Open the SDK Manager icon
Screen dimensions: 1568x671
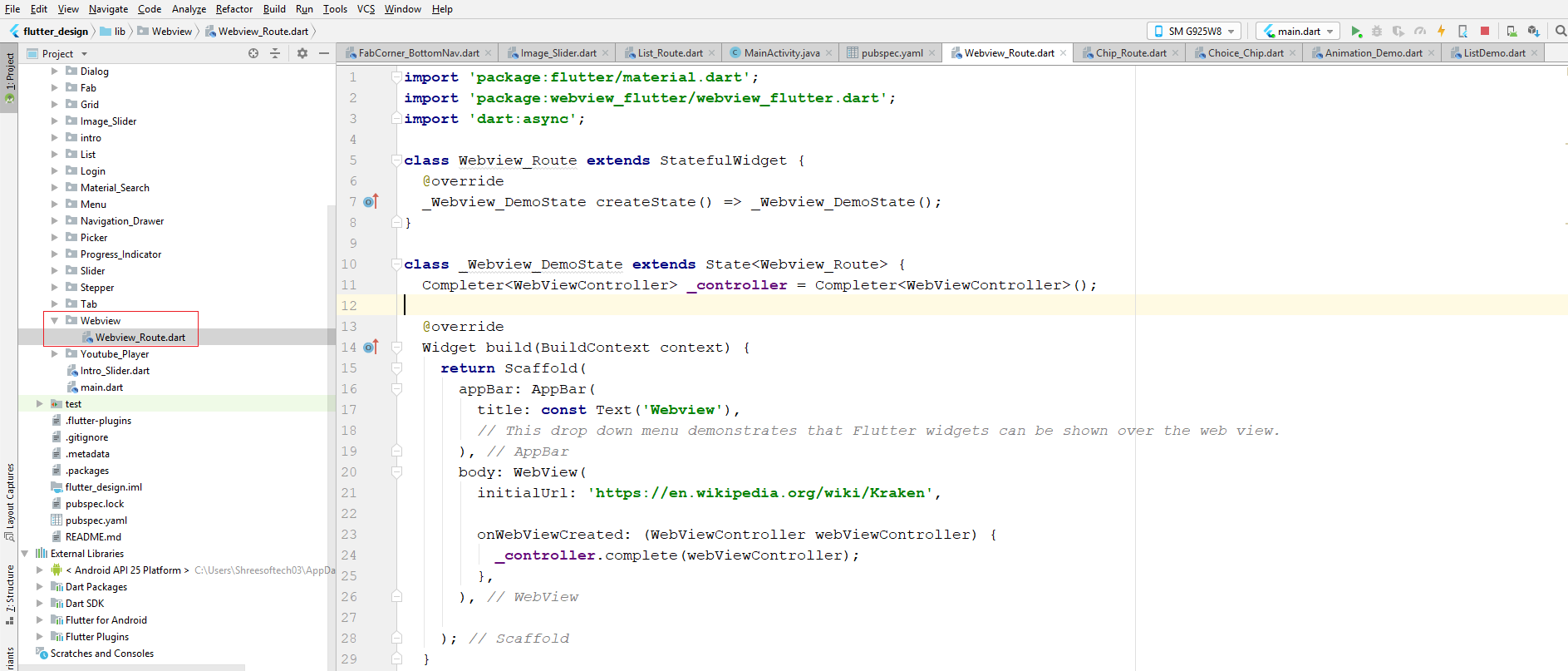[1533, 32]
